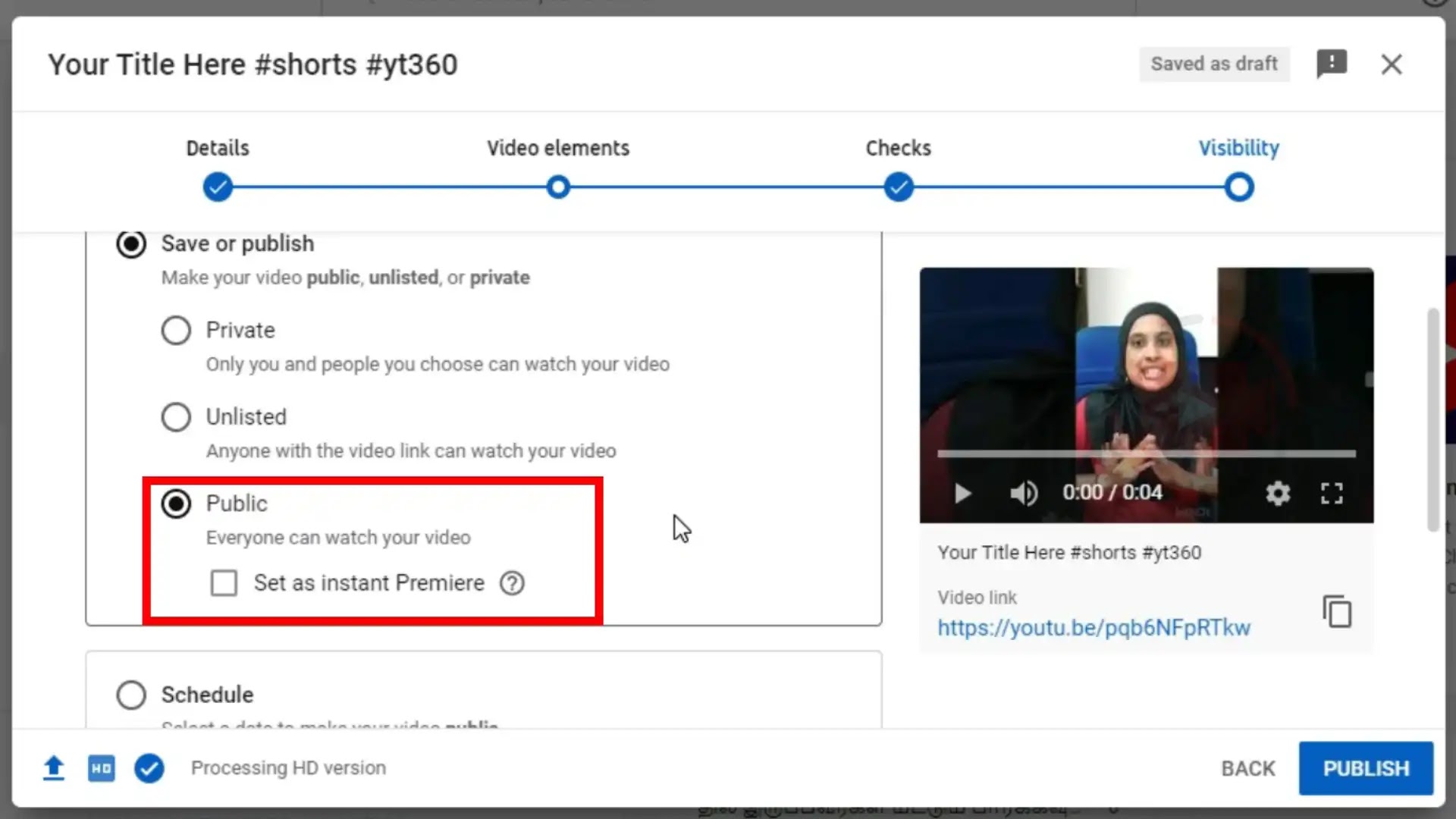
Task: Go to the Details step
Action: pos(218,187)
